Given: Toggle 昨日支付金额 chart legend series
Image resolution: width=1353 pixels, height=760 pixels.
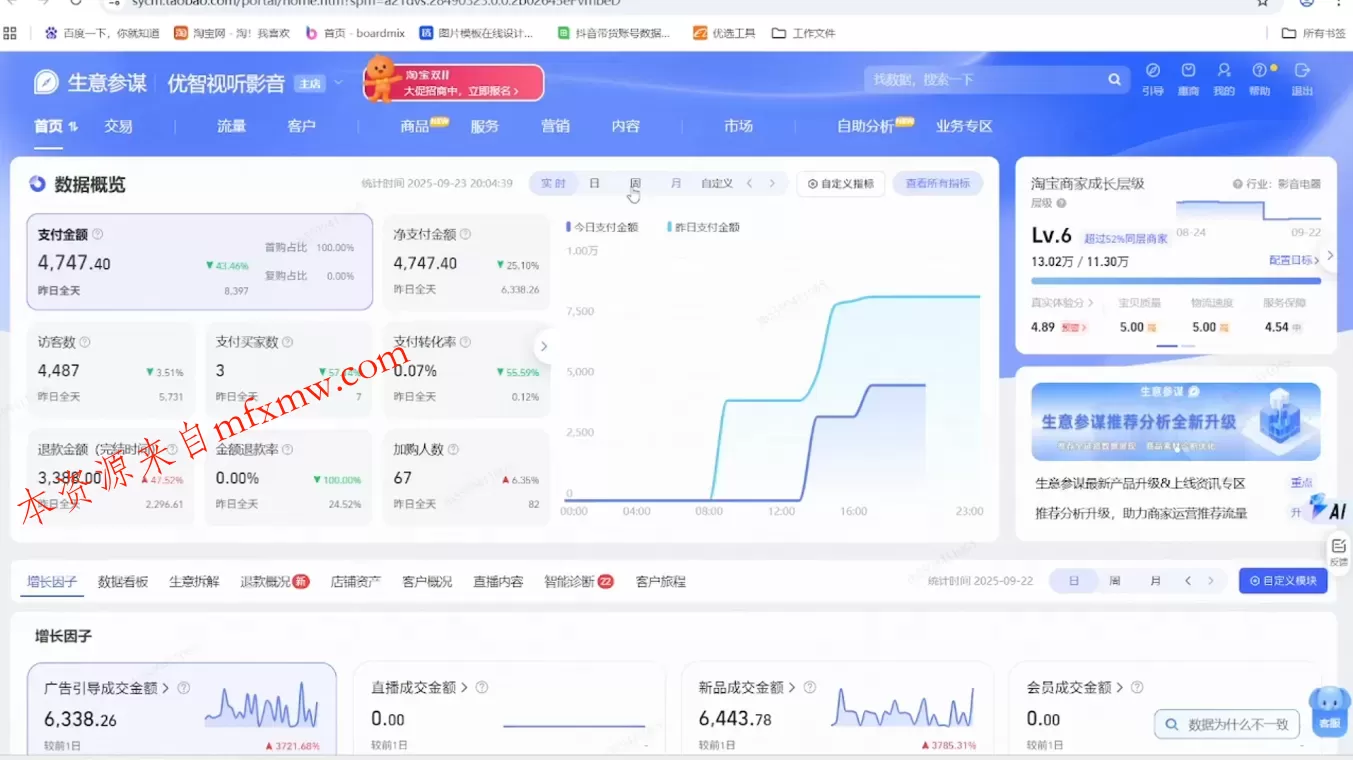Looking at the screenshot, I should [x=703, y=227].
